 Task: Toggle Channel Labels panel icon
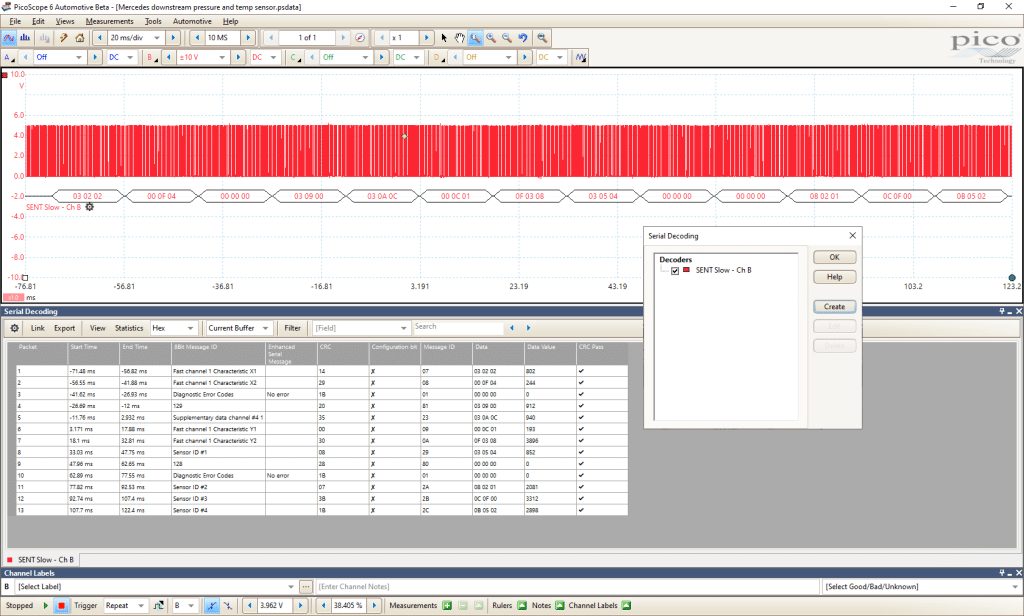click(626, 606)
